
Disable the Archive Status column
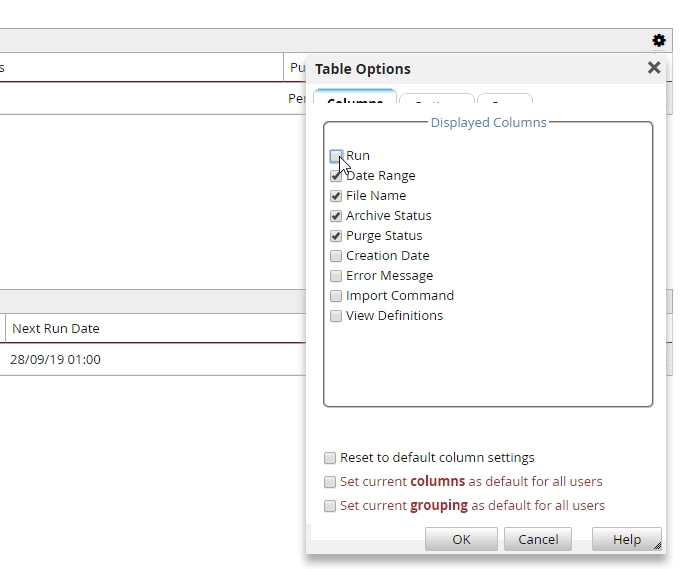(x=336, y=216)
